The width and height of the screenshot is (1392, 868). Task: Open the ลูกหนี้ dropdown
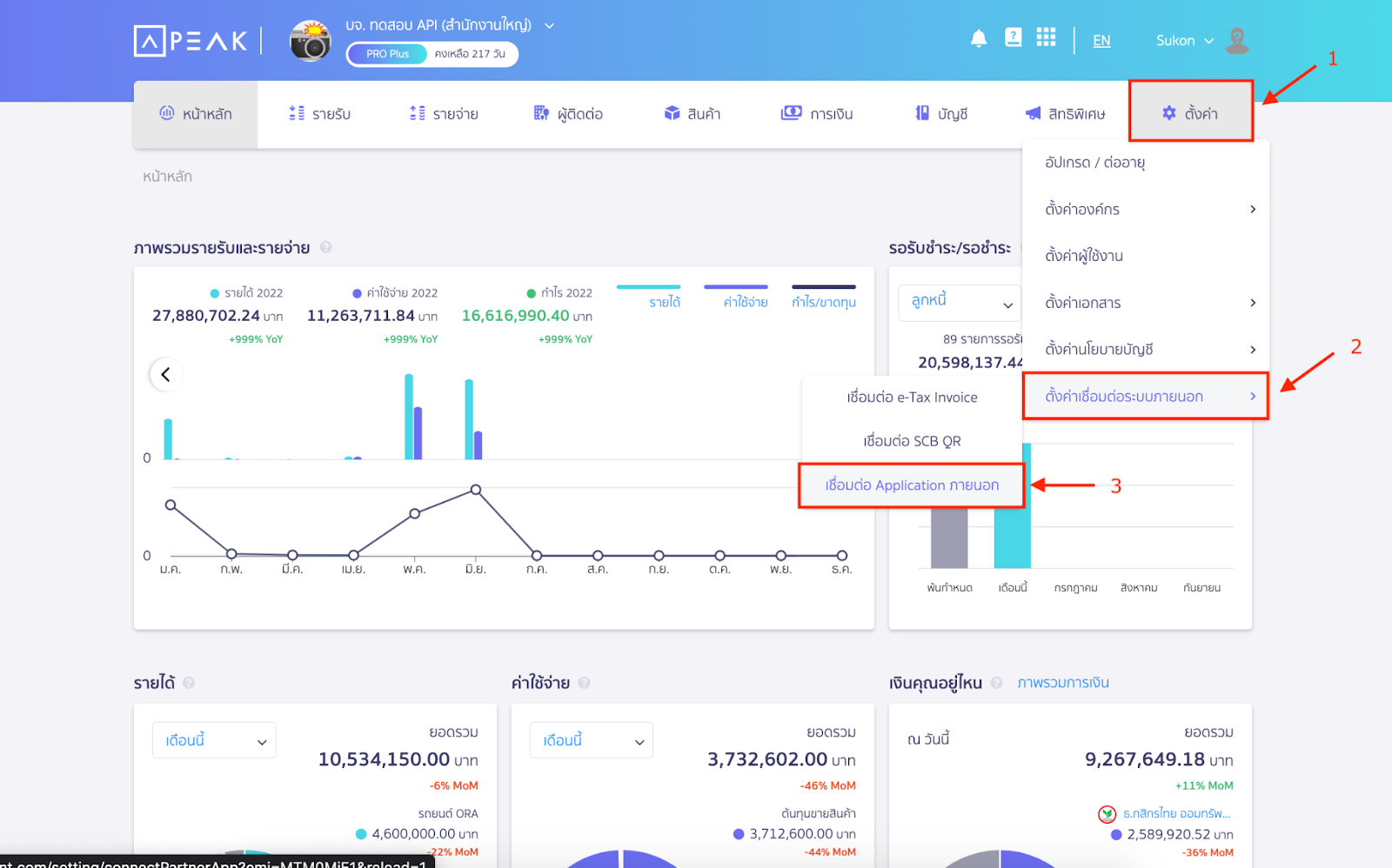[x=960, y=303]
